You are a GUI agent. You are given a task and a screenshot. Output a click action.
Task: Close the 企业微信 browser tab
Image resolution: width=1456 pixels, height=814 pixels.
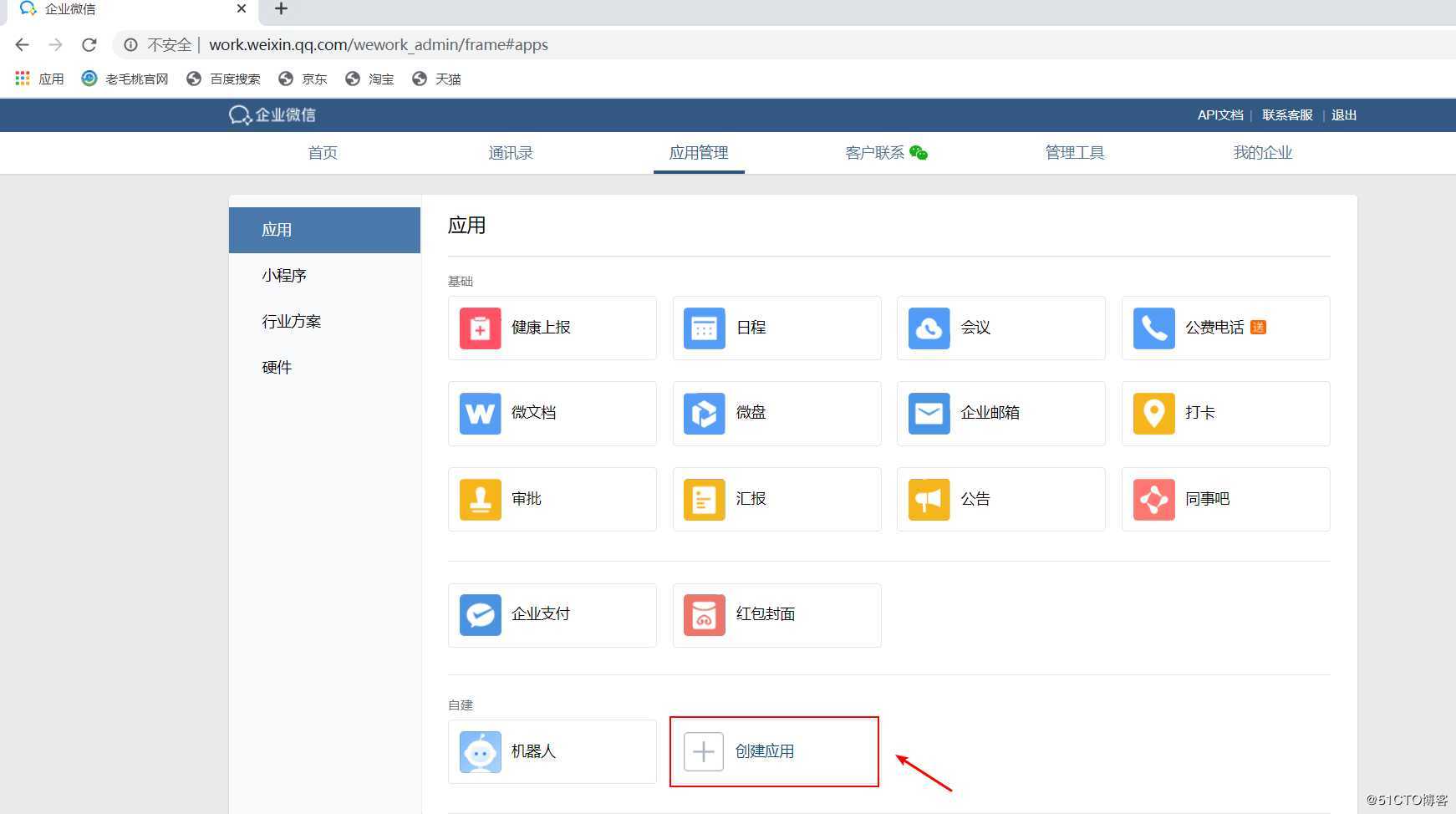242,8
